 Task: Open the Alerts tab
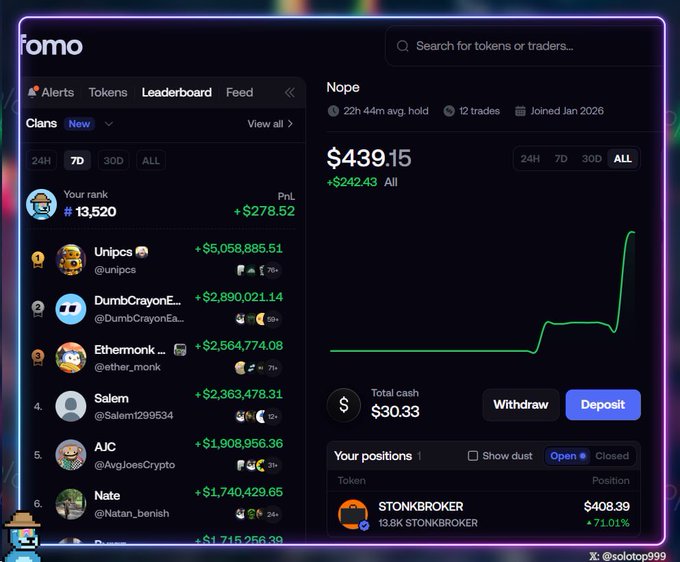[51, 92]
